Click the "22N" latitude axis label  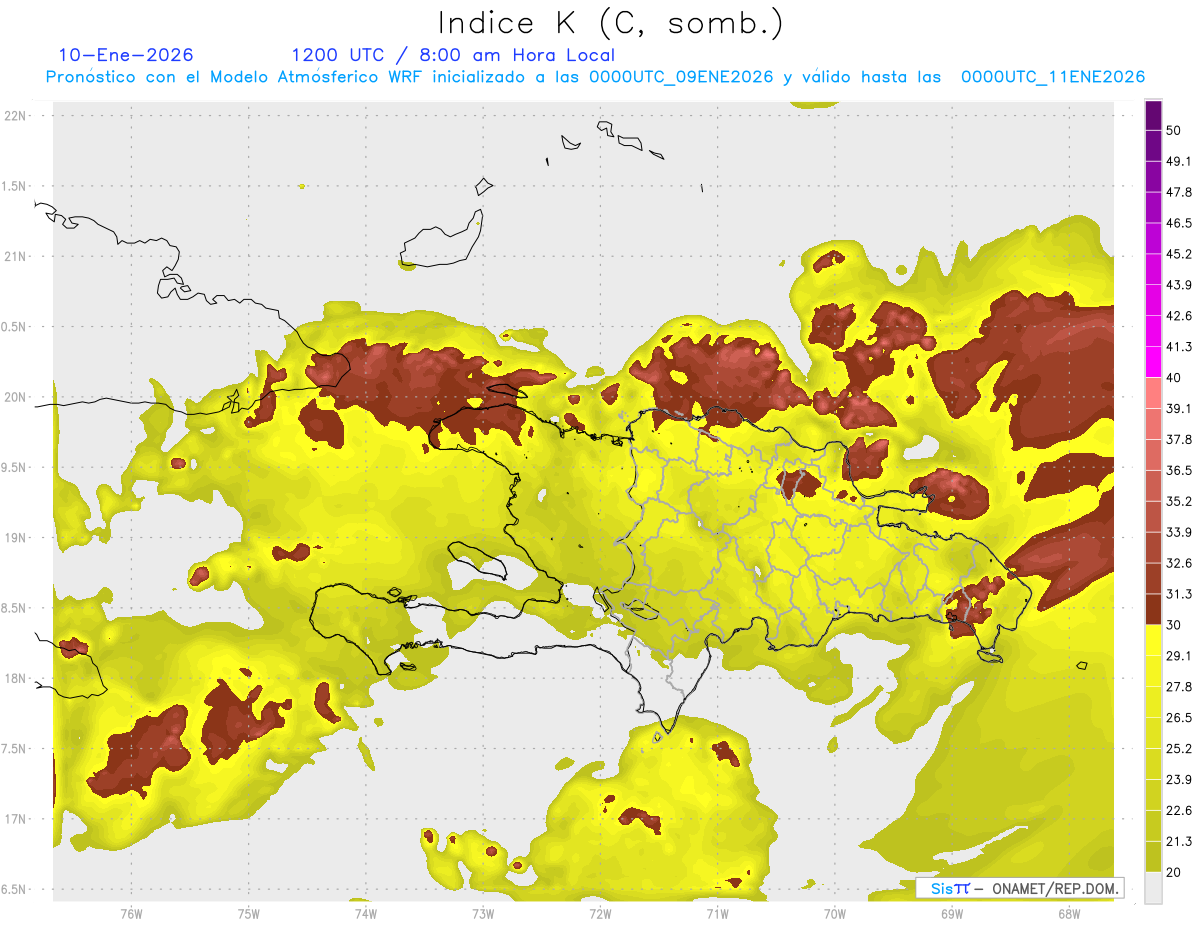coord(16,115)
